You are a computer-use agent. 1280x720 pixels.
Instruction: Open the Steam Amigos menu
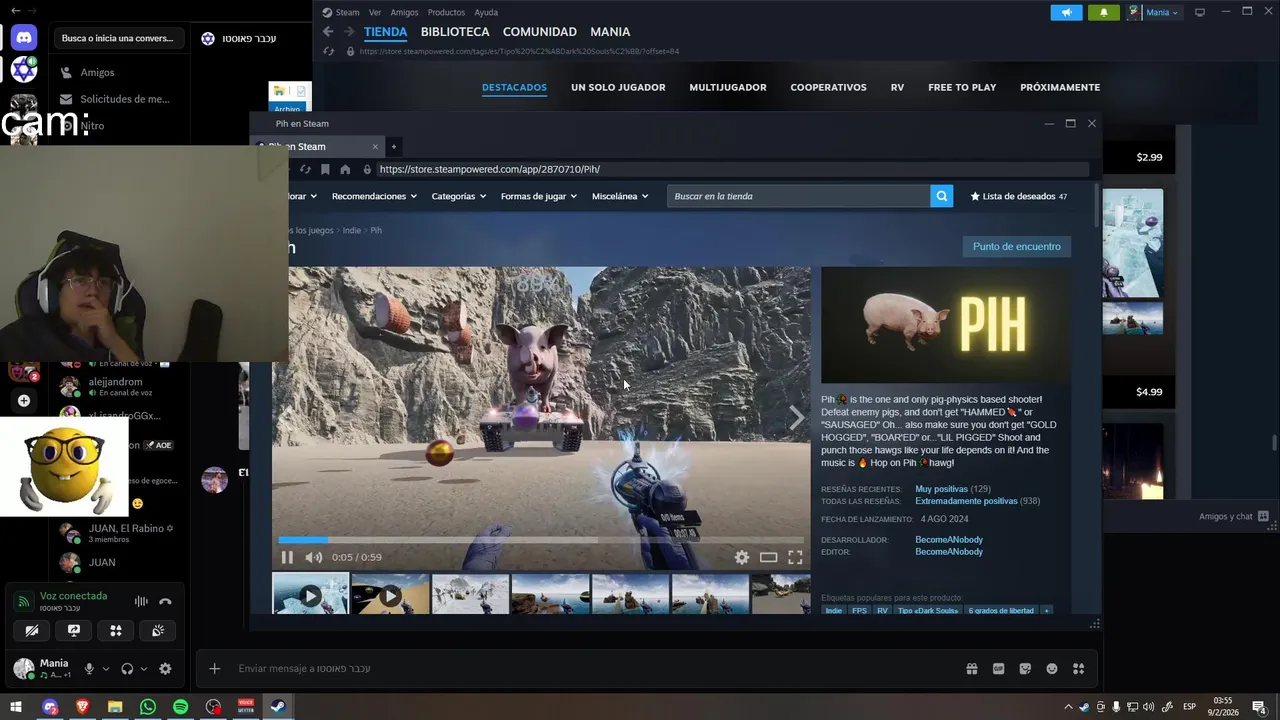tap(404, 12)
